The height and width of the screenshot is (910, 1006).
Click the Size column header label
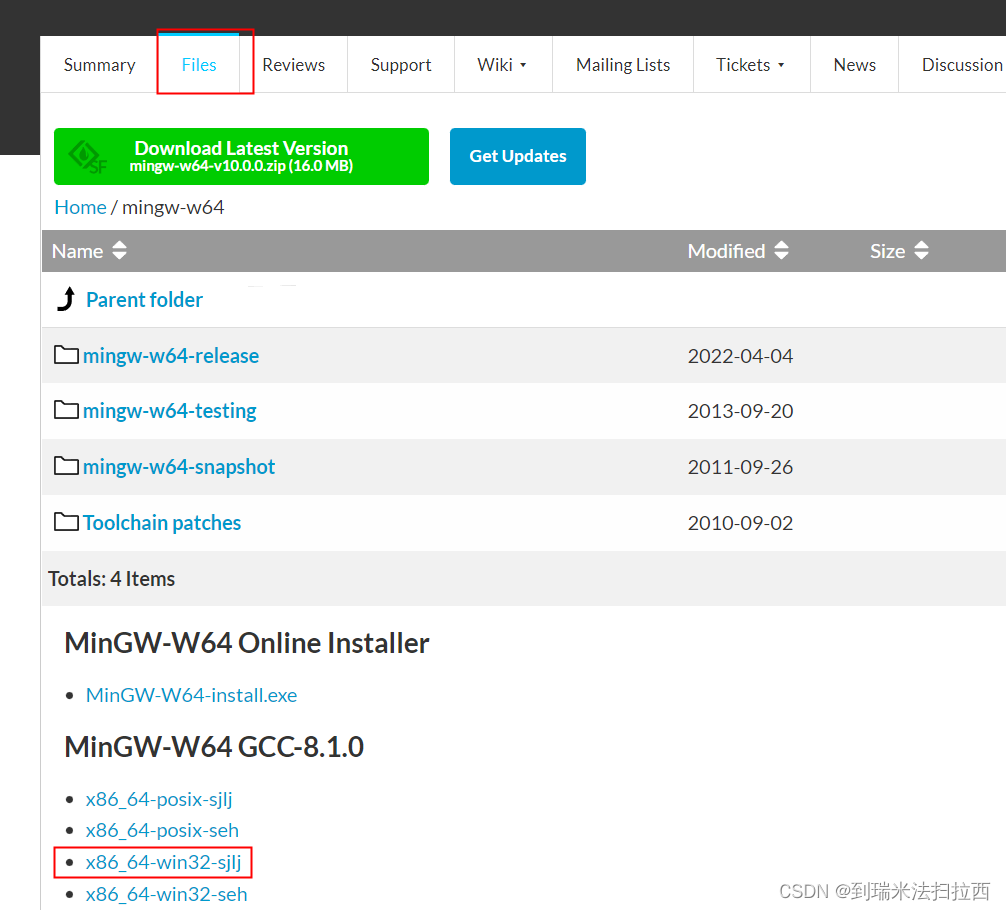point(887,251)
